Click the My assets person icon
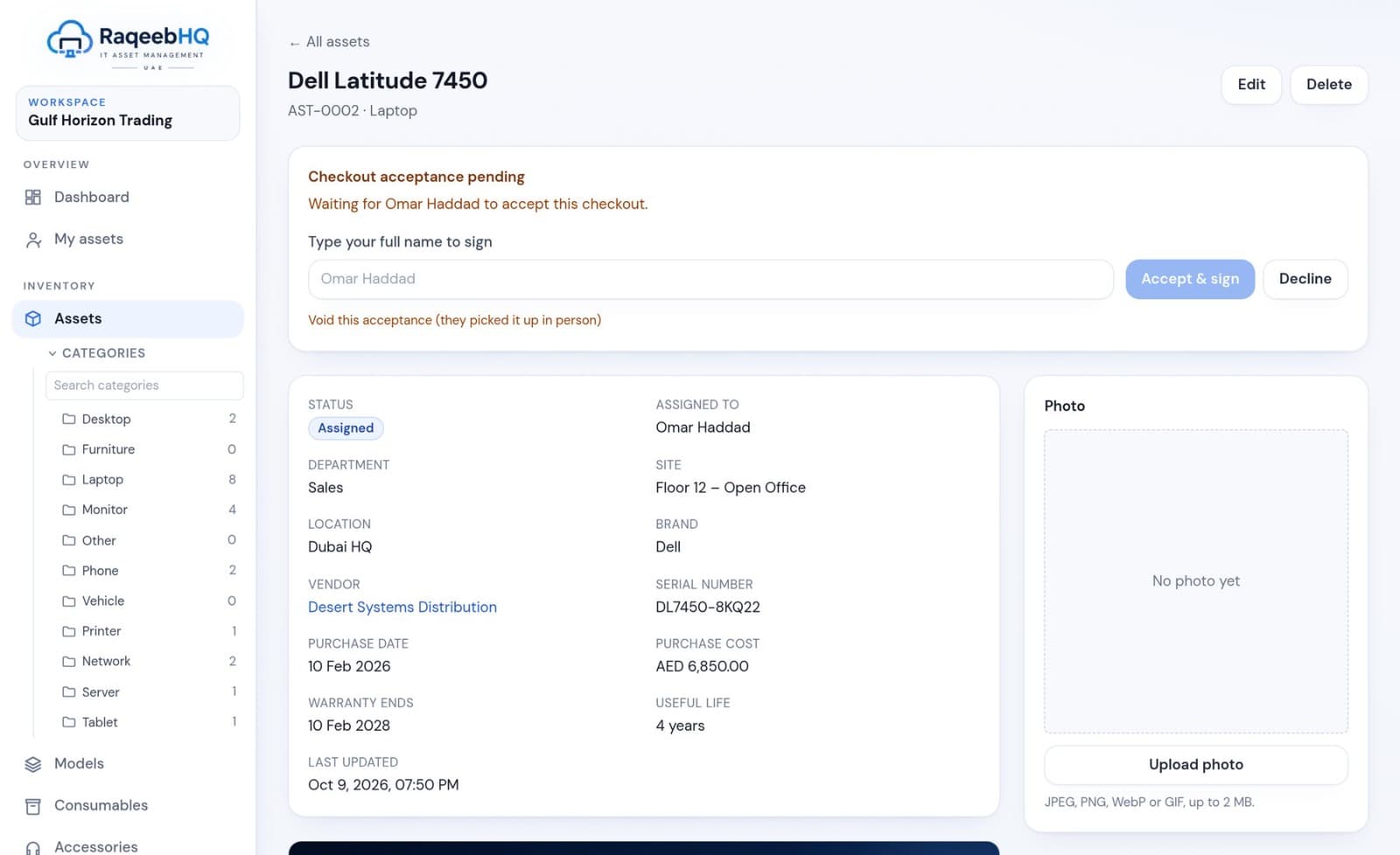 coord(33,240)
